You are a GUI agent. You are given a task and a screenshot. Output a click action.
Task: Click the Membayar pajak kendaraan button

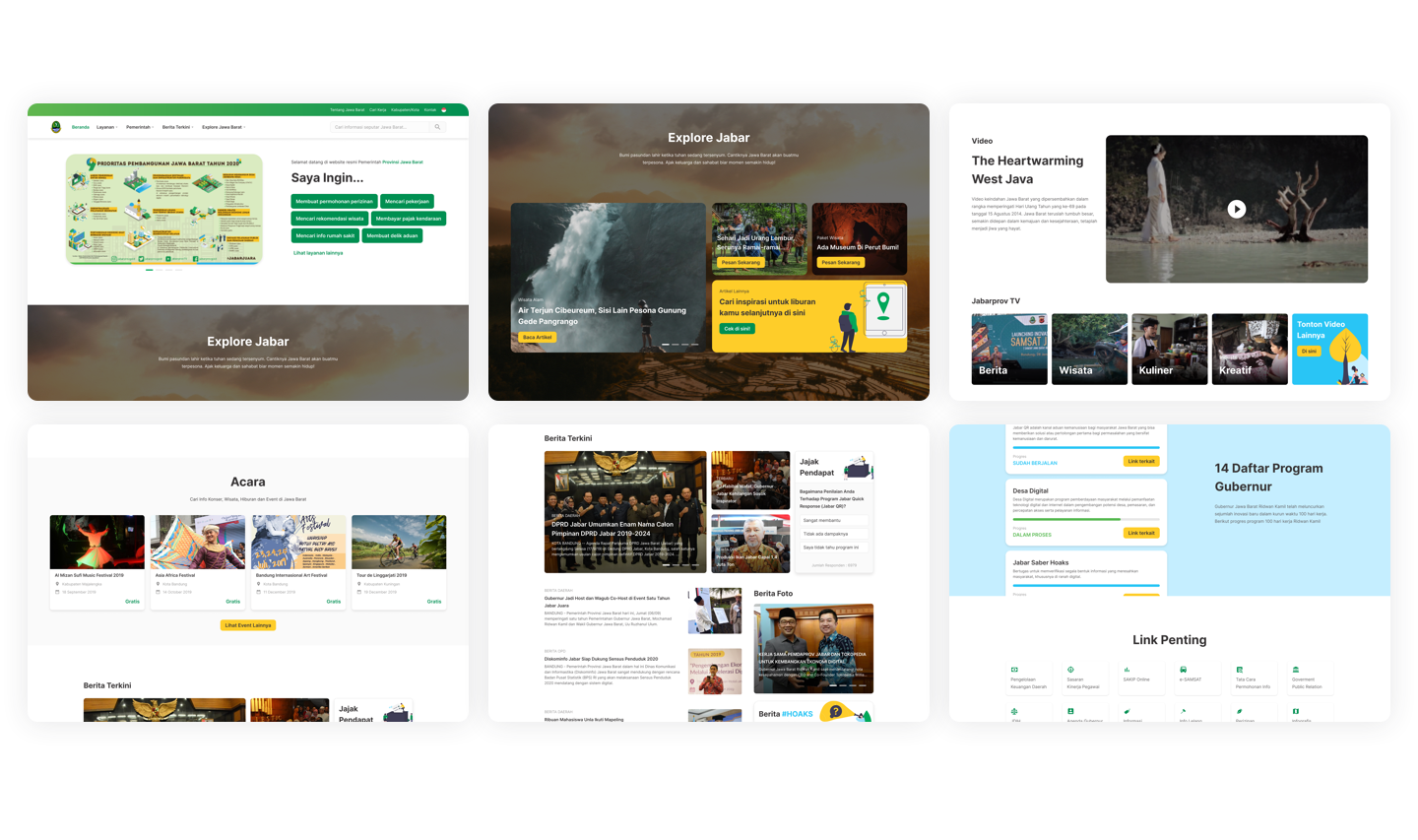409,219
